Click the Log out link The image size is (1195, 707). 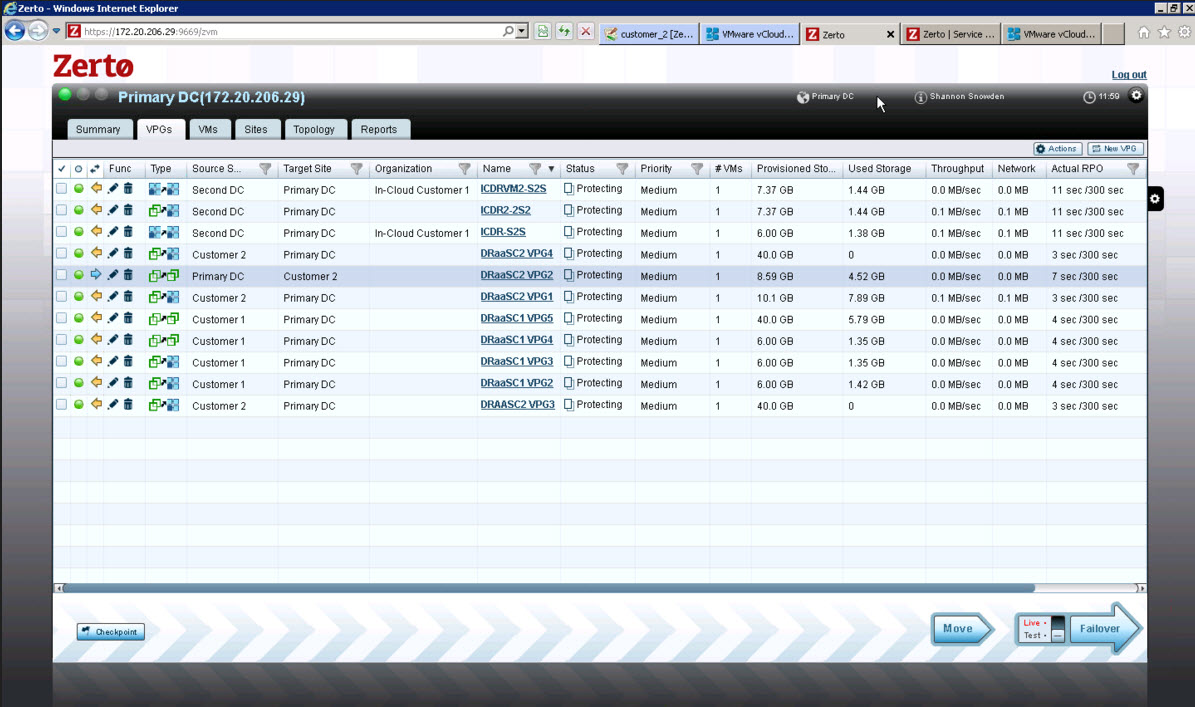1129,75
